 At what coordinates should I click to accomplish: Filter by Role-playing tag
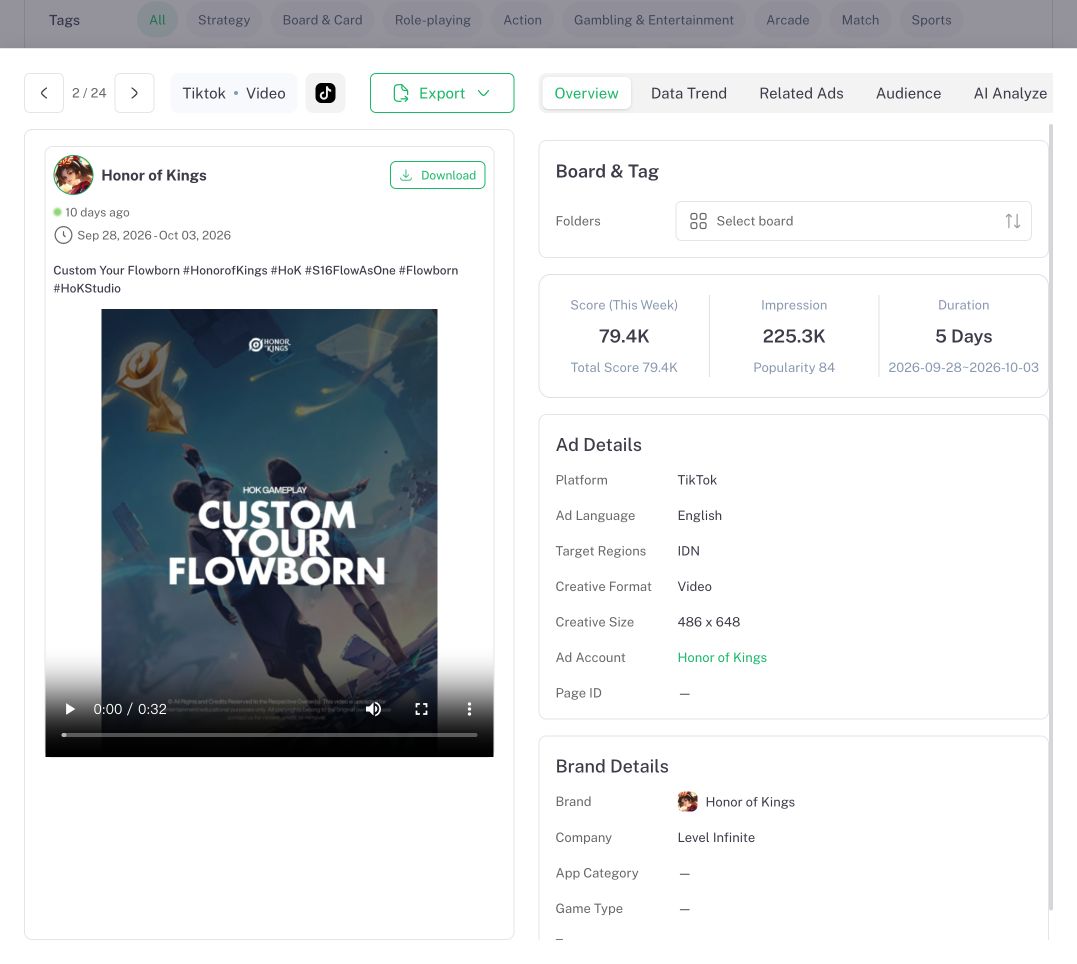click(433, 20)
